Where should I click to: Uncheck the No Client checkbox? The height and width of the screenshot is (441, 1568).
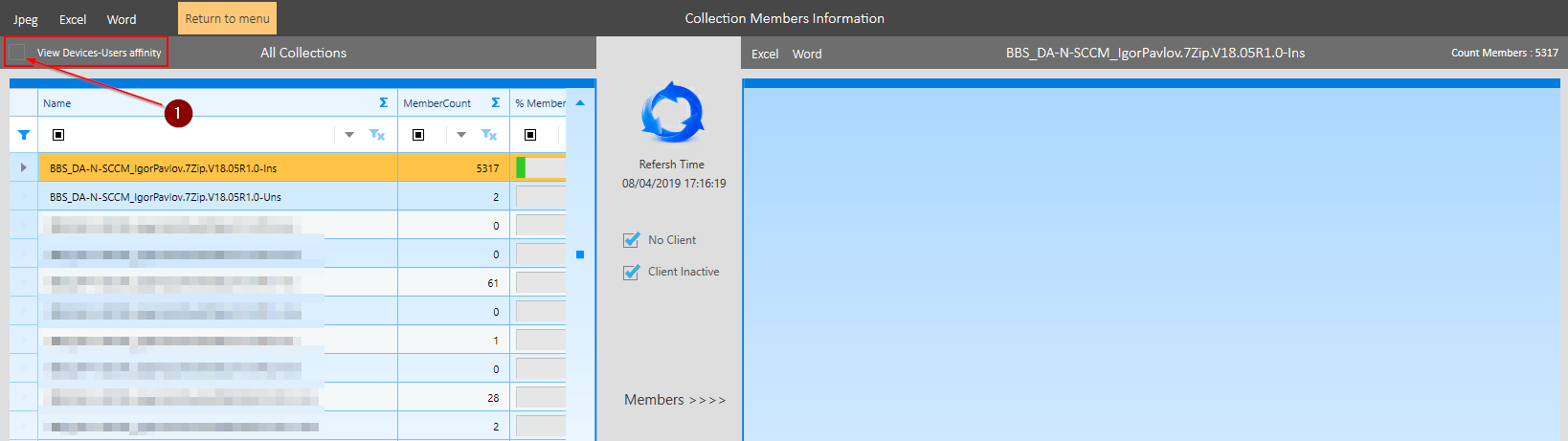coord(631,240)
